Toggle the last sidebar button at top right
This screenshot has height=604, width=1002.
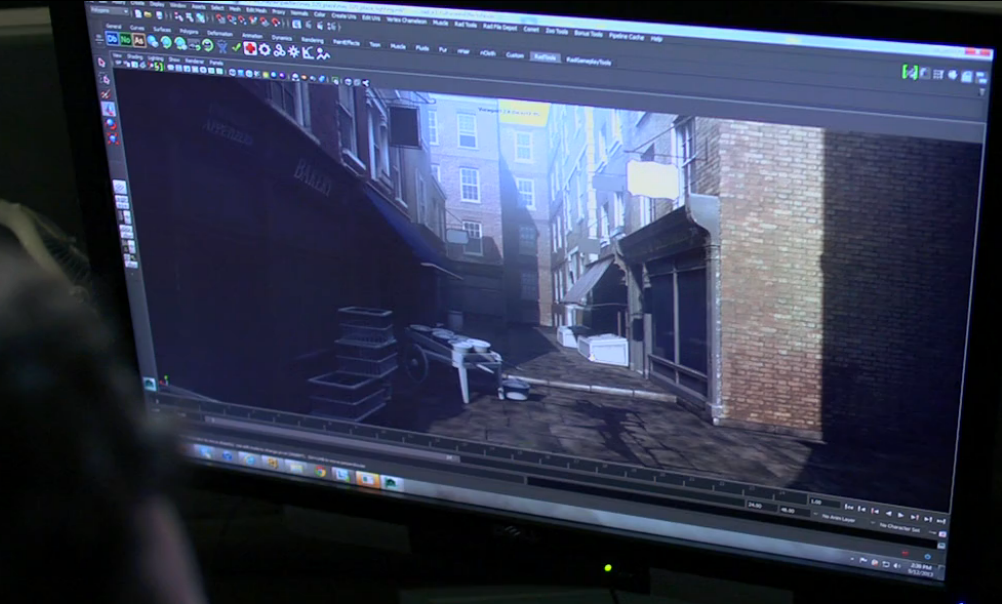click(x=980, y=77)
